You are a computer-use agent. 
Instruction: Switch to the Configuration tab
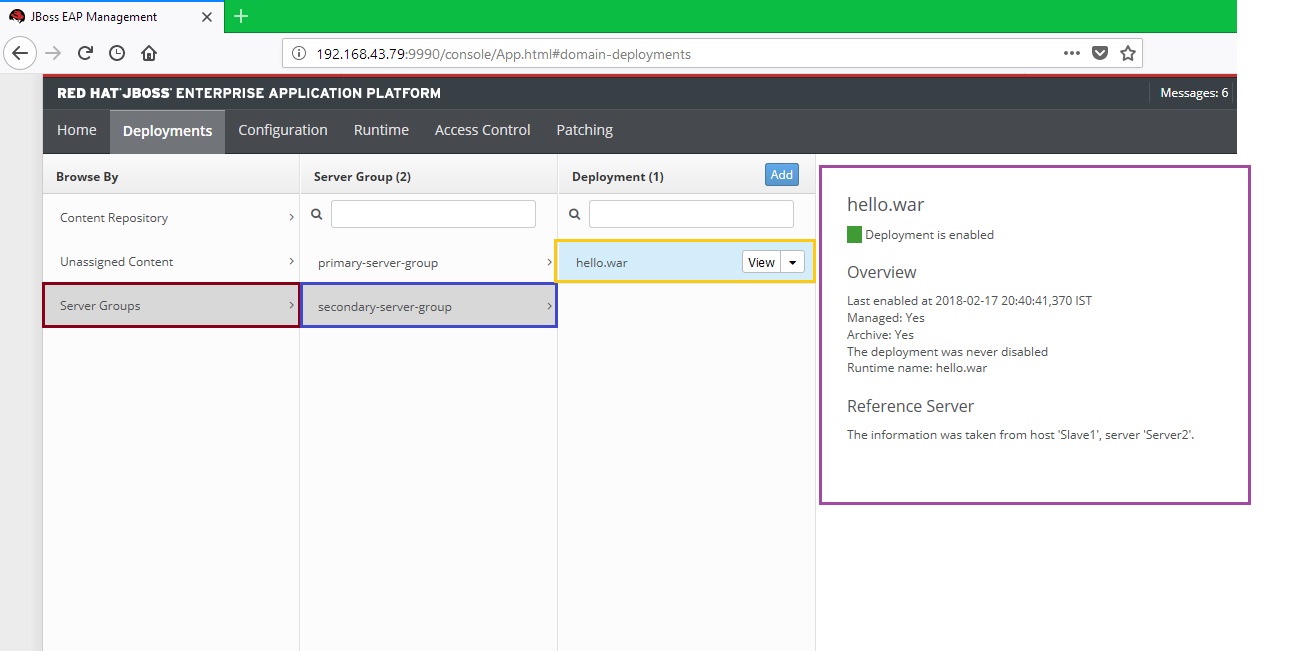[x=282, y=130]
